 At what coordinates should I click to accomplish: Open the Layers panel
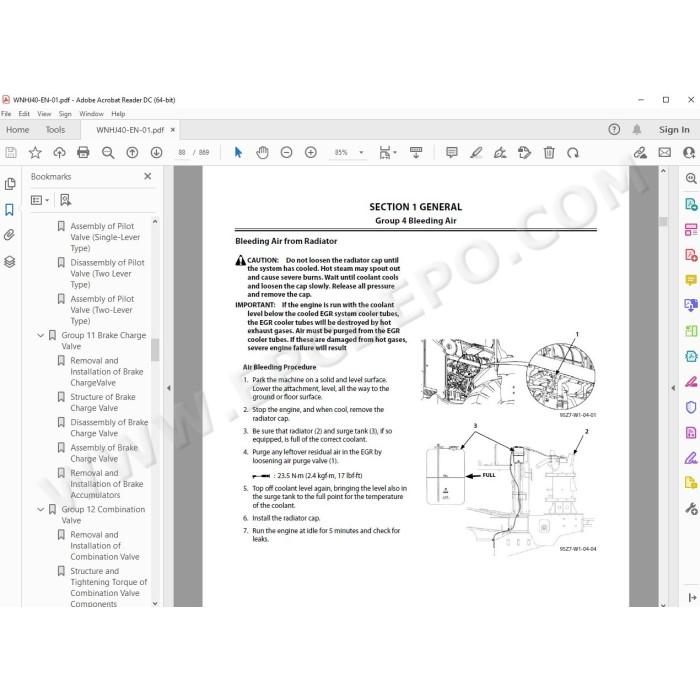(x=10, y=262)
